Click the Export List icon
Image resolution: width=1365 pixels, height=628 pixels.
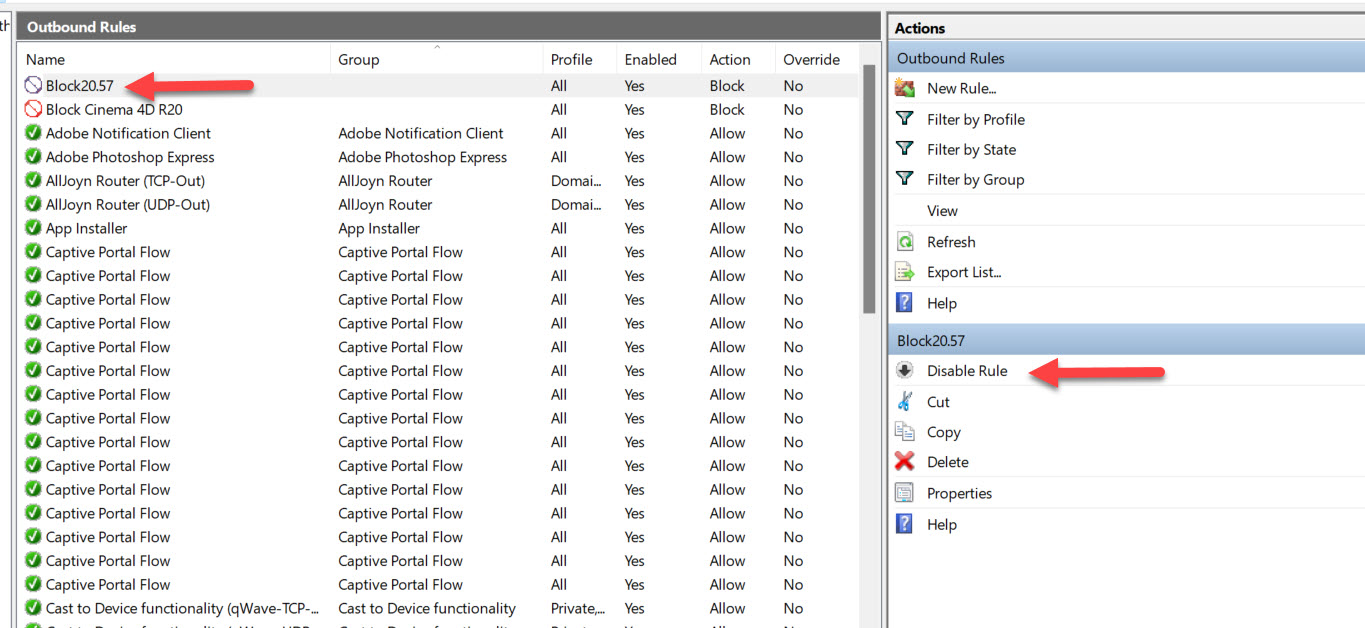pyautogui.click(x=905, y=272)
